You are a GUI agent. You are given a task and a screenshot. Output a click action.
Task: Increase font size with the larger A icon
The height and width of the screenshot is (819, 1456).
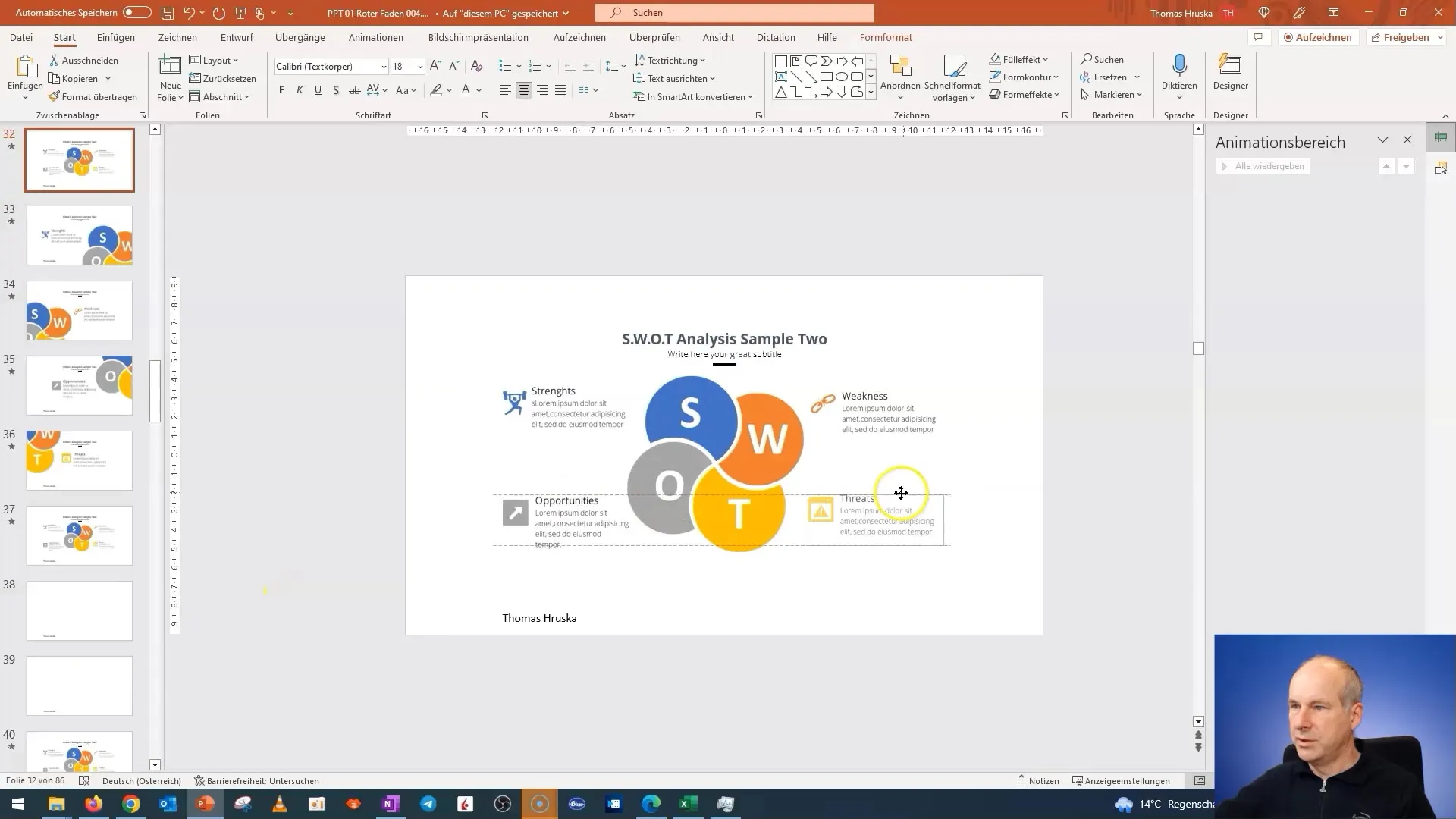tap(435, 66)
